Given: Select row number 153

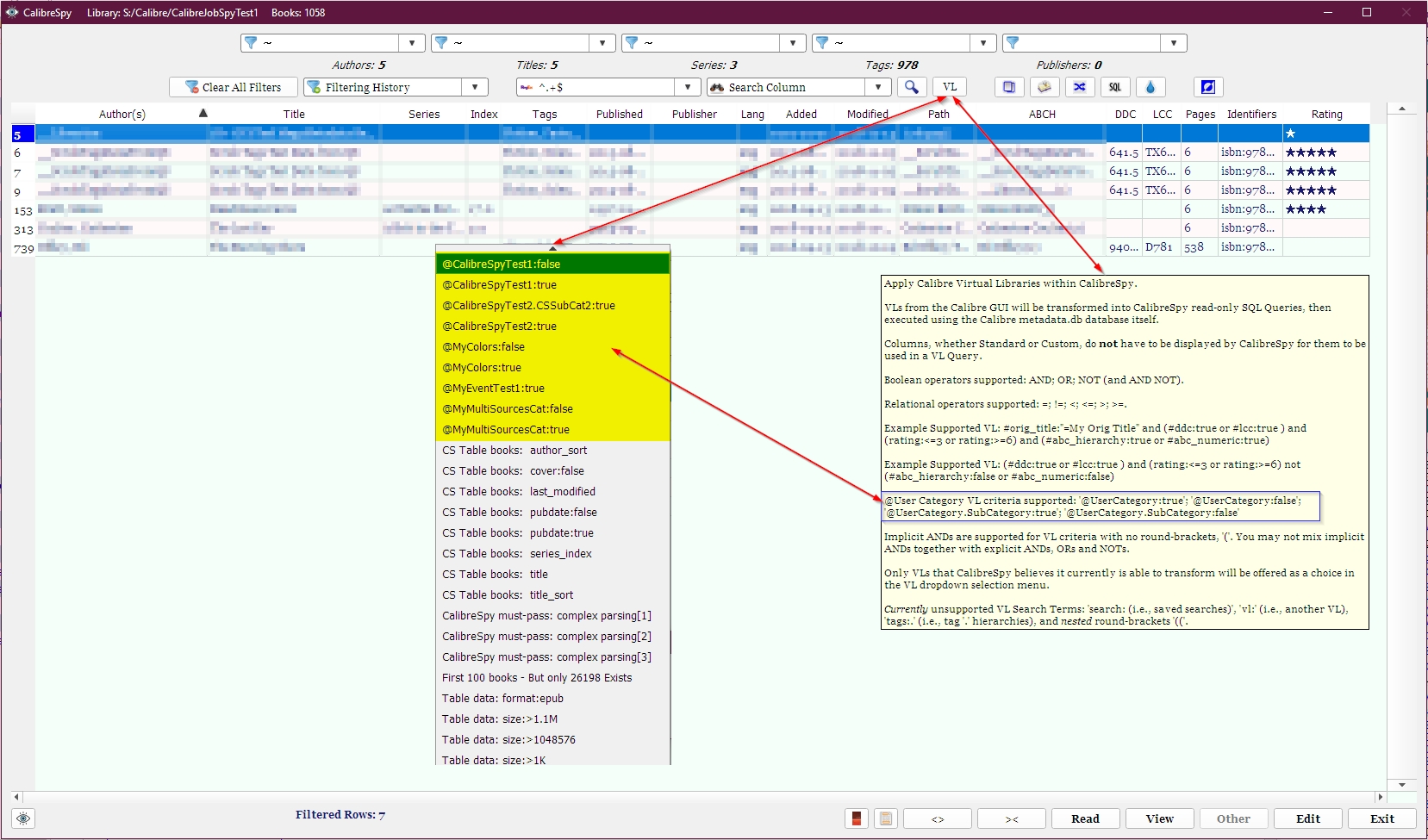Looking at the screenshot, I should tap(23, 210).
